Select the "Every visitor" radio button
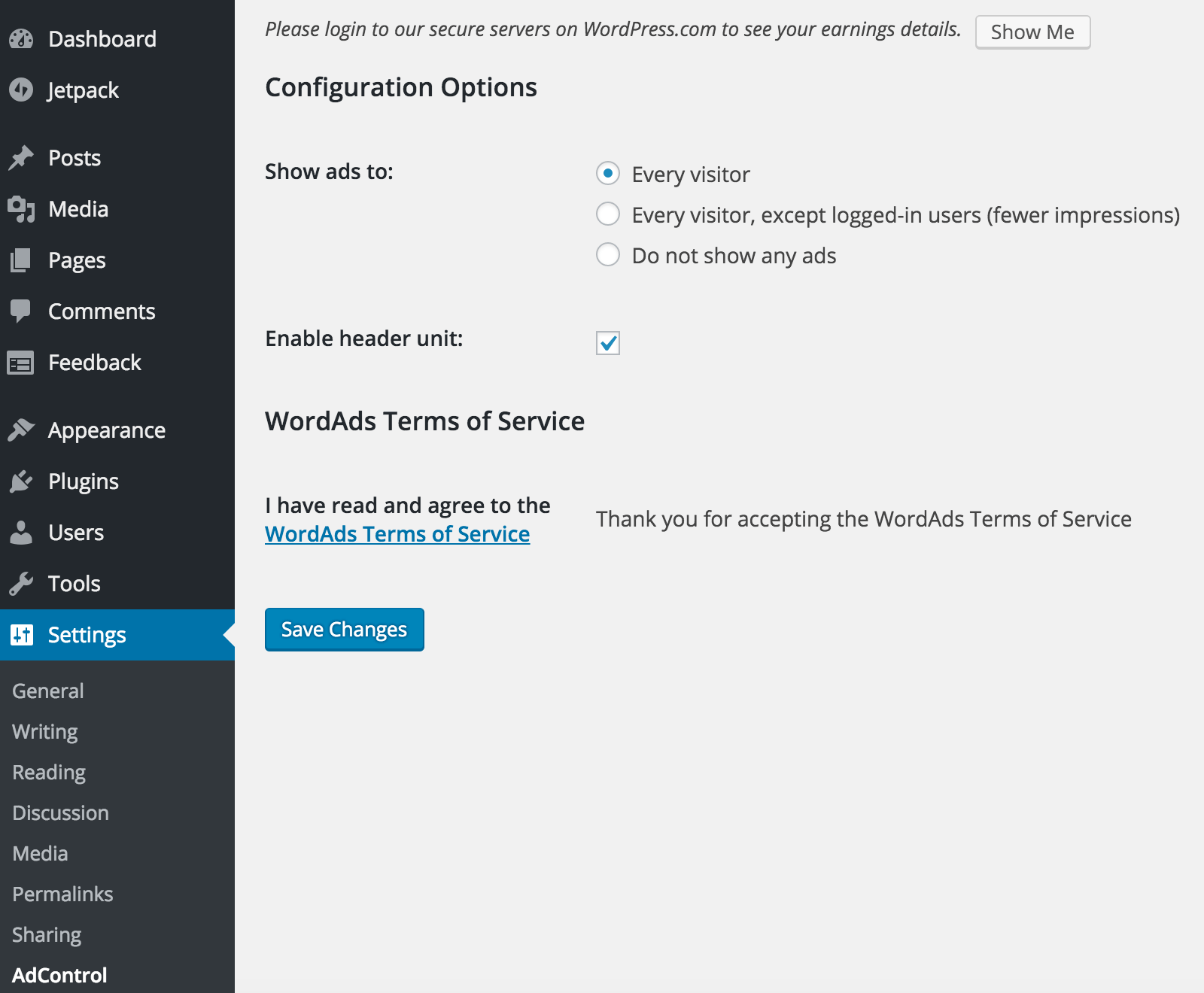1204x993 pixels. [x=608, y=174]
